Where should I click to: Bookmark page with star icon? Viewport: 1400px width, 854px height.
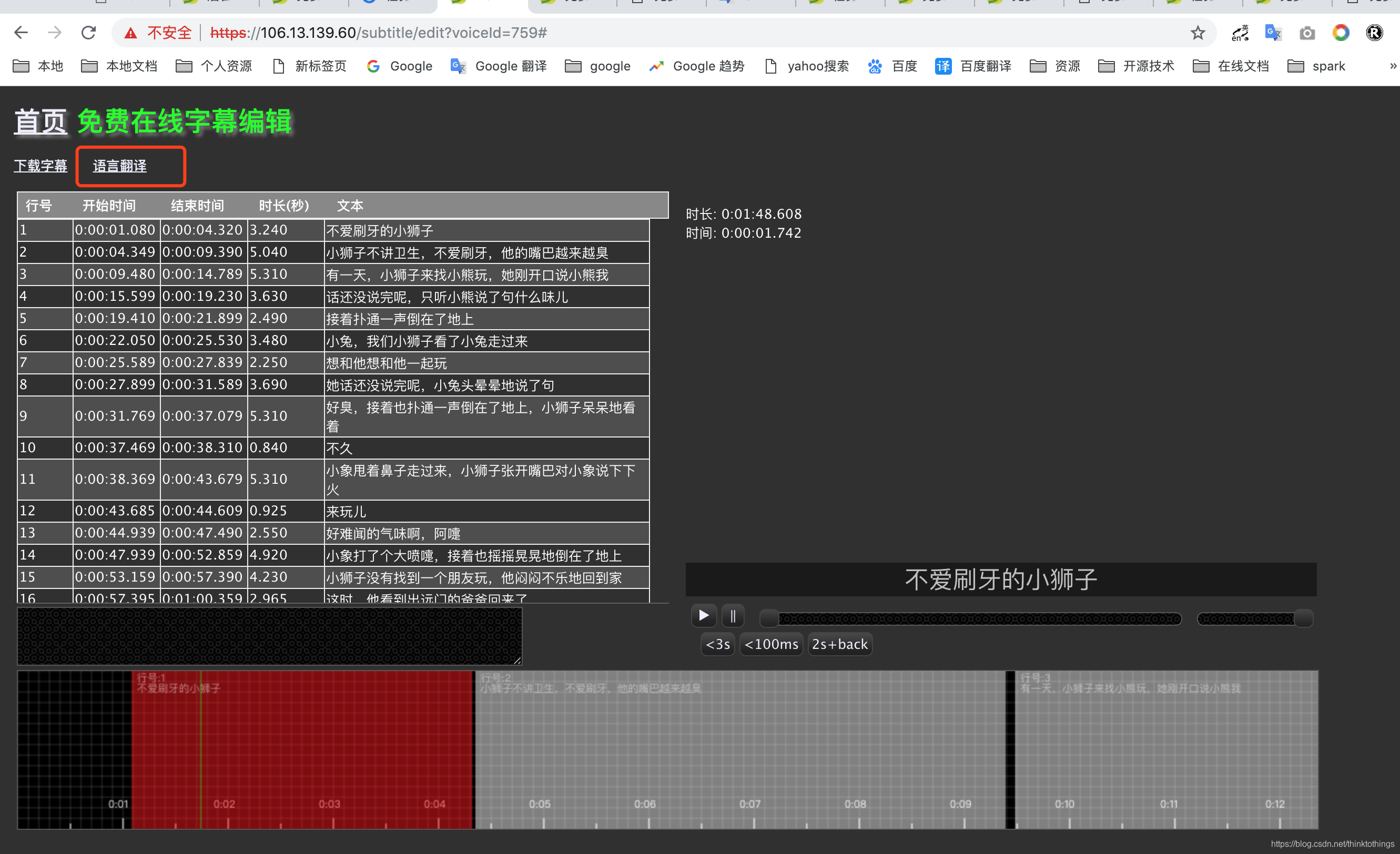[1198, 33]
